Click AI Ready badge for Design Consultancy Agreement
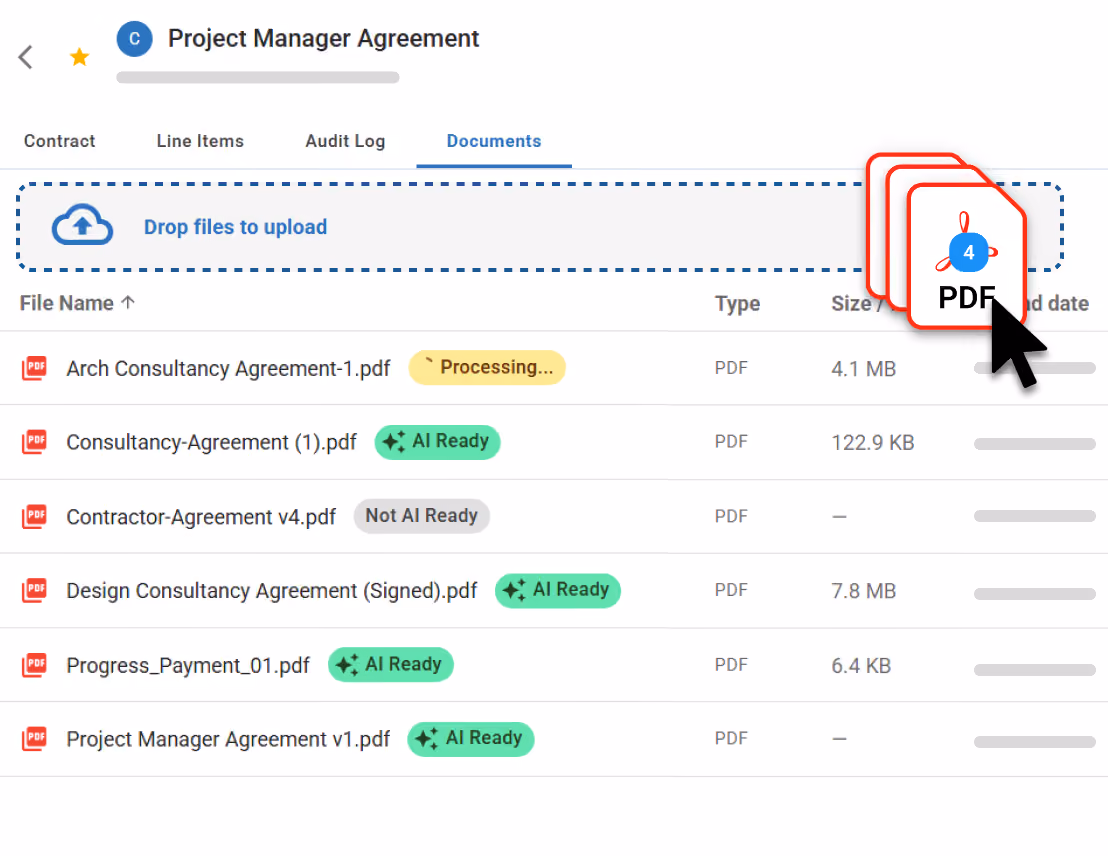The width and height of the screenshot is (1108, 856). (x=558, y=590)
